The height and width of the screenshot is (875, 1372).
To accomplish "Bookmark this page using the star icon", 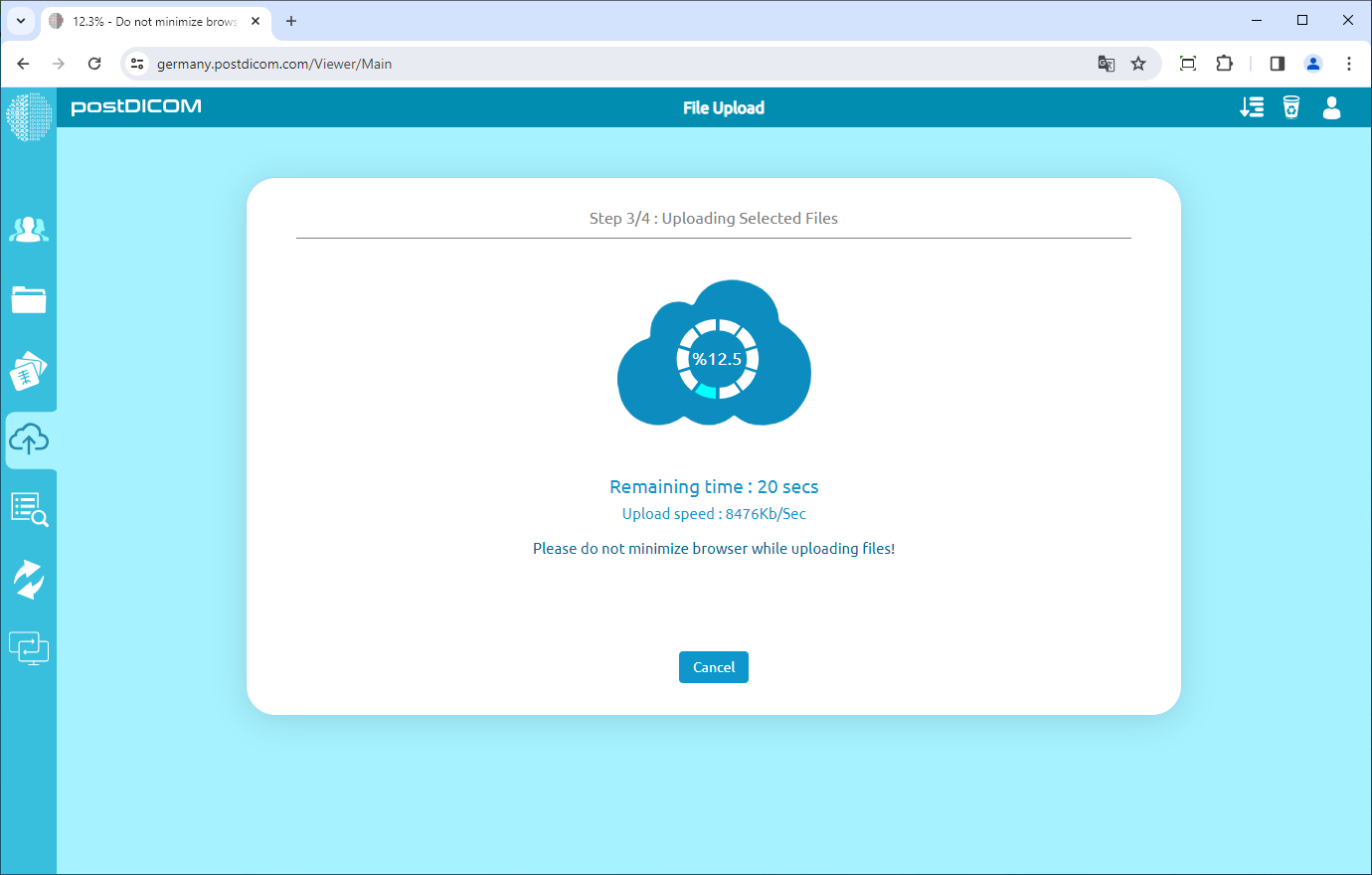I will (x=1138, y=63).
